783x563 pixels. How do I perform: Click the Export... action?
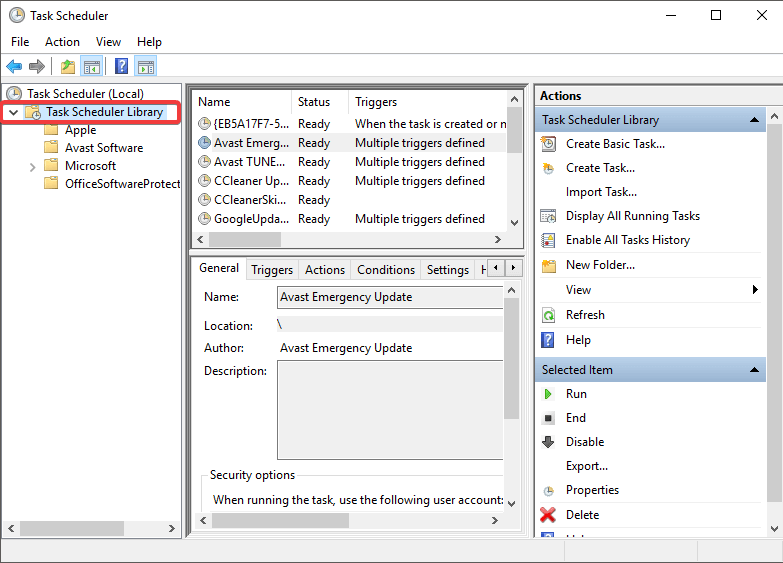(587, 466)
